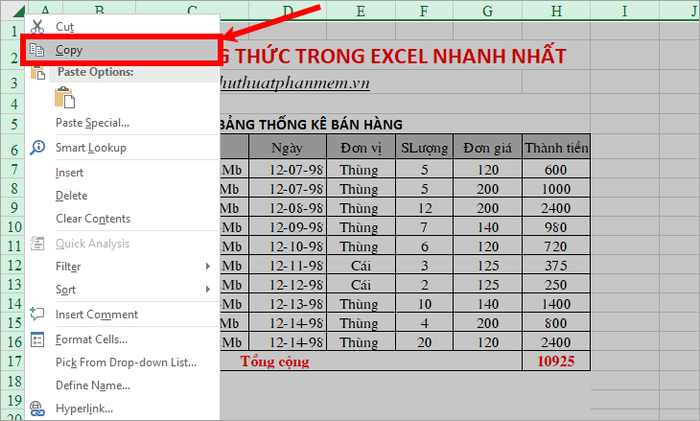Select Clear Contents
This screenshot has height=421, width=700.
(x=122, y=219)
